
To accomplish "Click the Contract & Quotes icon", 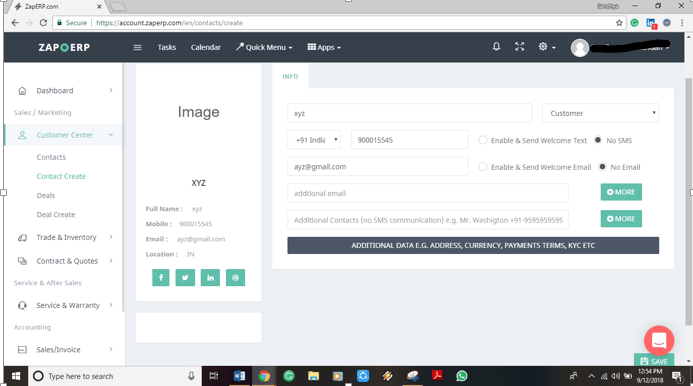I will click(22, 261).
